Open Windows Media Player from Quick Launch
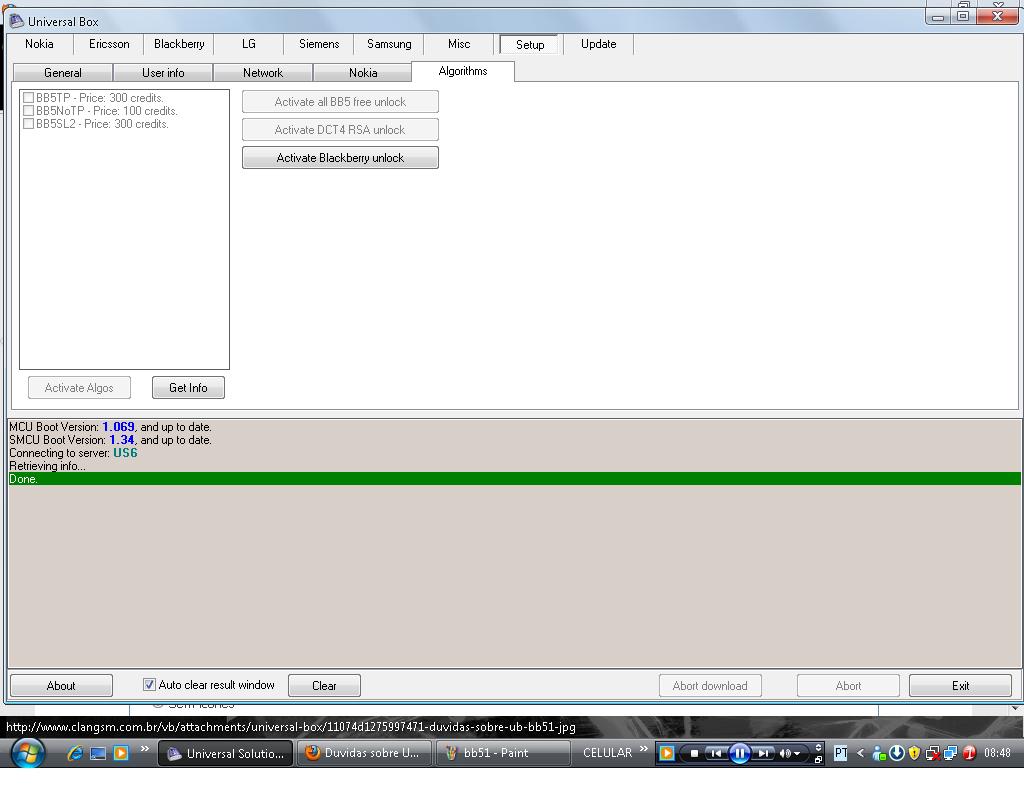Viewport: 1024px width, 794px height. click(x=121, y=753)
